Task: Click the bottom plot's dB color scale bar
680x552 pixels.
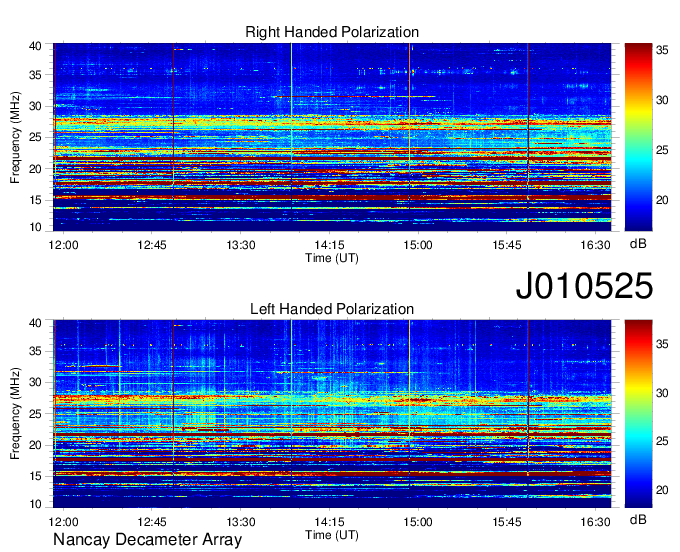Action: [x=638, y=414]
